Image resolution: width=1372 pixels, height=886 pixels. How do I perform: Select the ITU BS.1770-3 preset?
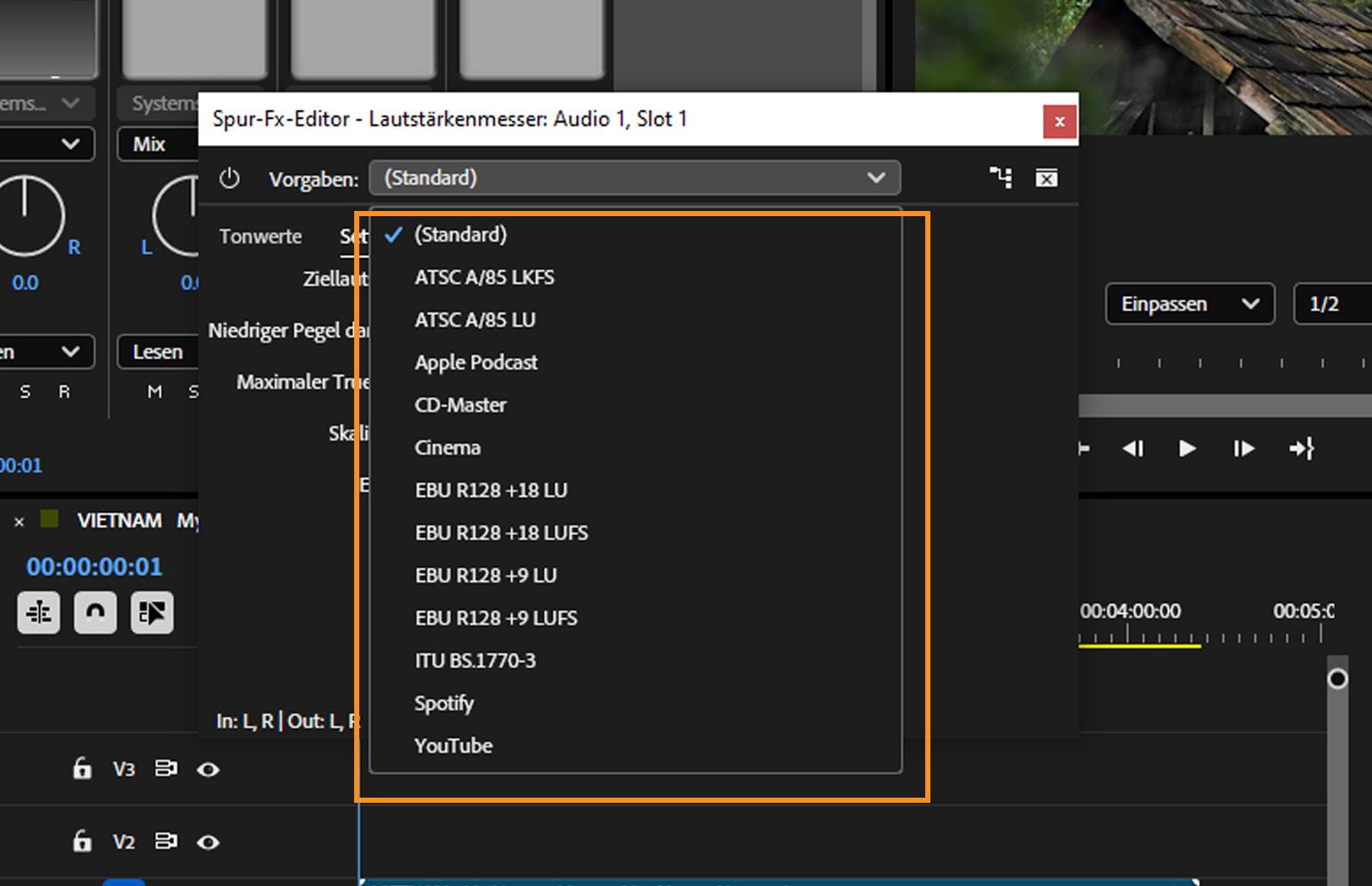635,660
